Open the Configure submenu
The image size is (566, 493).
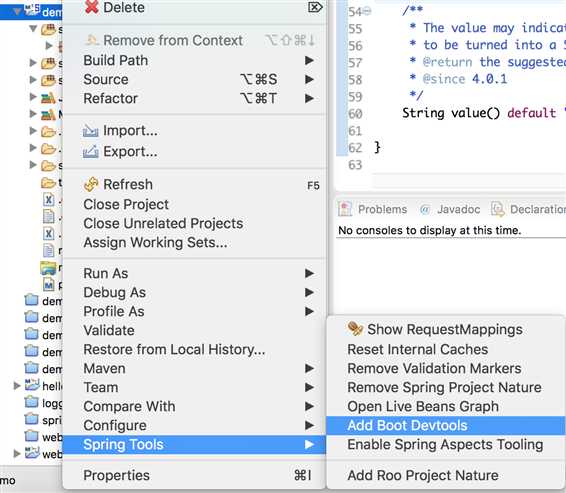(x=195, y=426)
